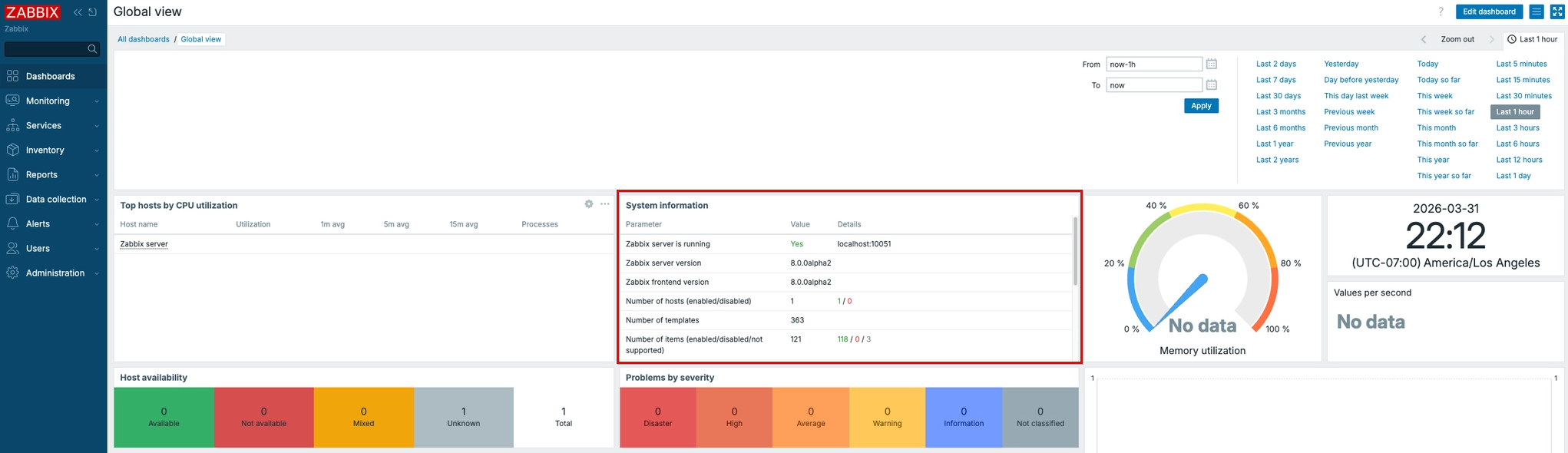Screen dimensions: 1568x453
Task: Click the Edit dashboard button
Action: 1489,12
